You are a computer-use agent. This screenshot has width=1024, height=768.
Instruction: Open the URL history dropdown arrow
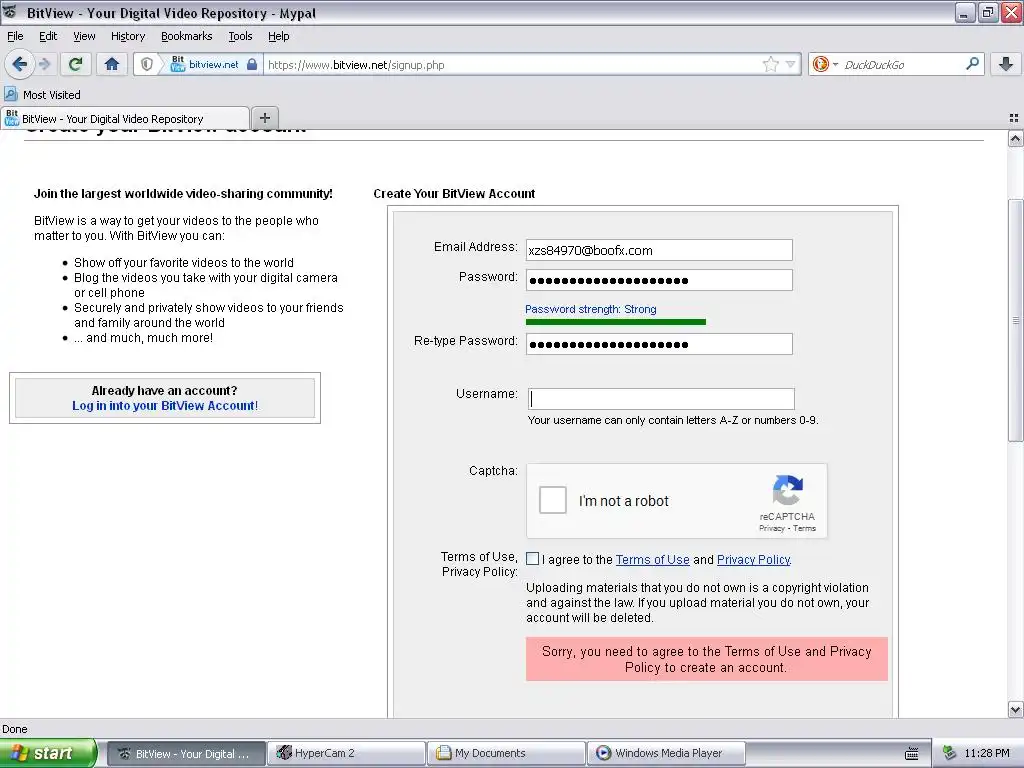click(790, 64)
